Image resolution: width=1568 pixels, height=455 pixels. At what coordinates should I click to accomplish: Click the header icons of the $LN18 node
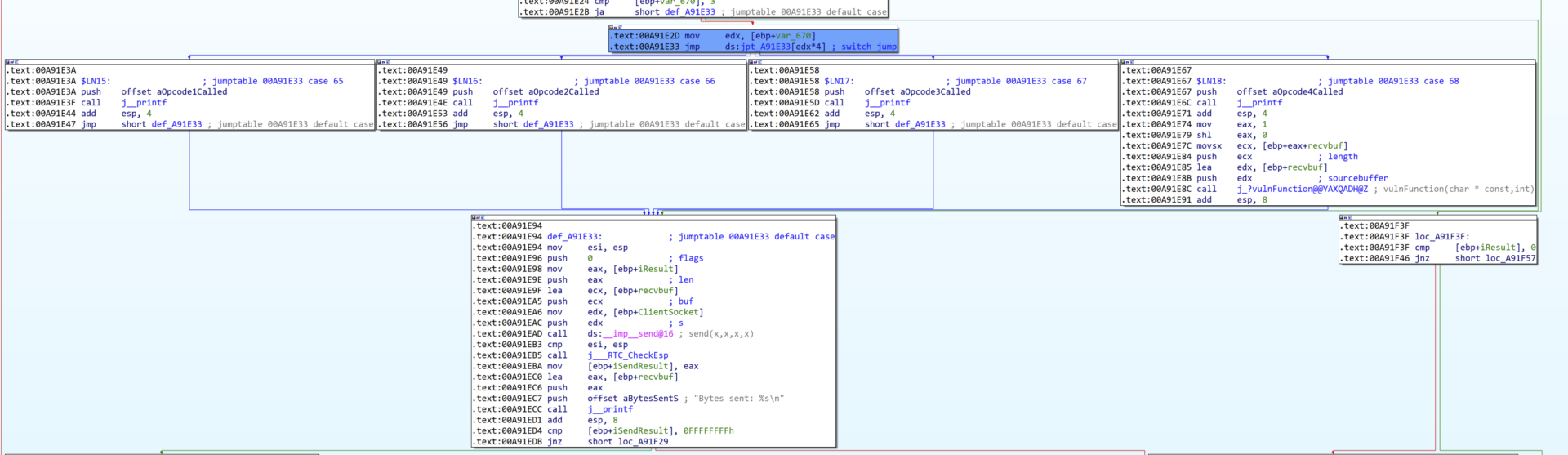pos(1127,62)
